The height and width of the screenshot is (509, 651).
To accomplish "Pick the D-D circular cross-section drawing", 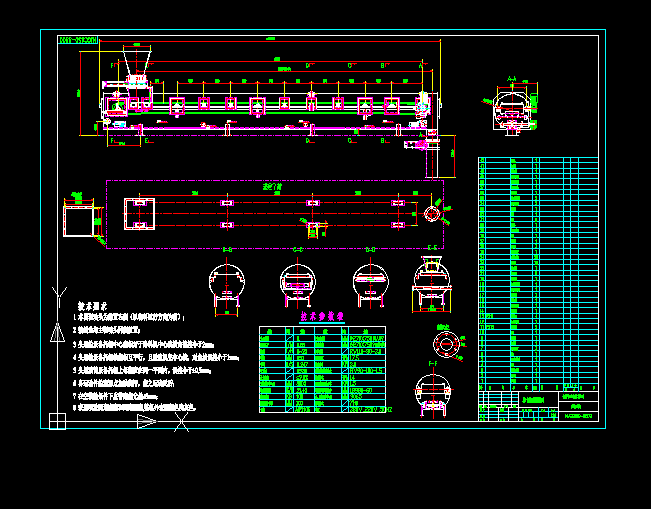I will [370, 285].
